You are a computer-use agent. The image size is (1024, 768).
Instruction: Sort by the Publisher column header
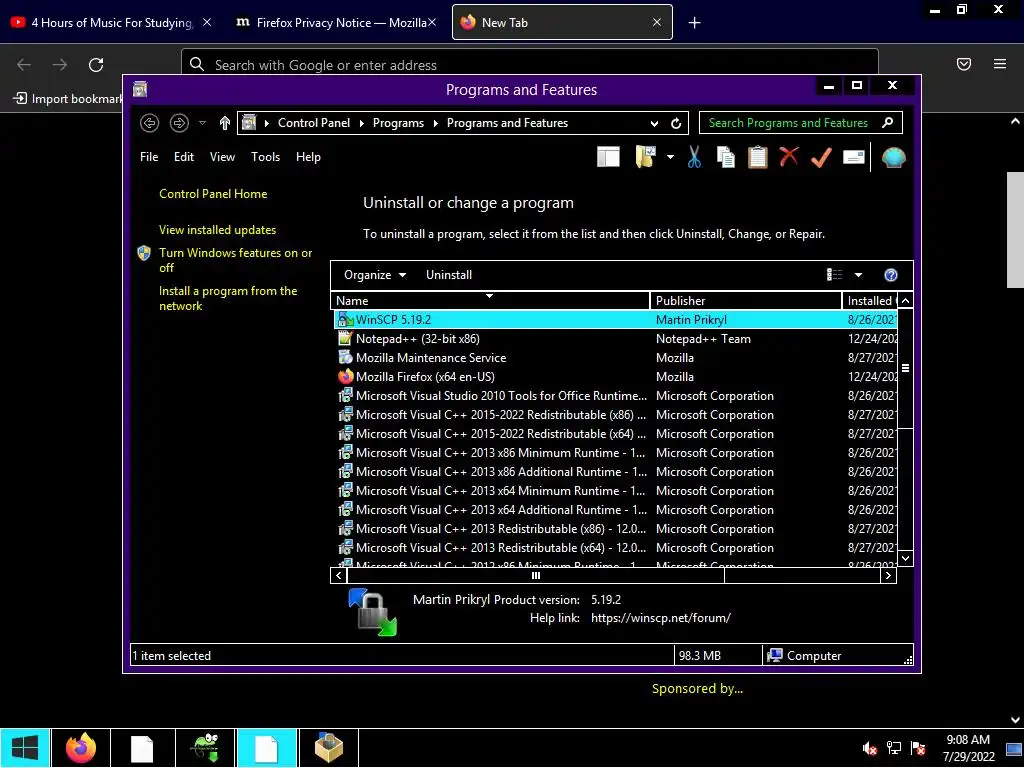tap(746, 300)
